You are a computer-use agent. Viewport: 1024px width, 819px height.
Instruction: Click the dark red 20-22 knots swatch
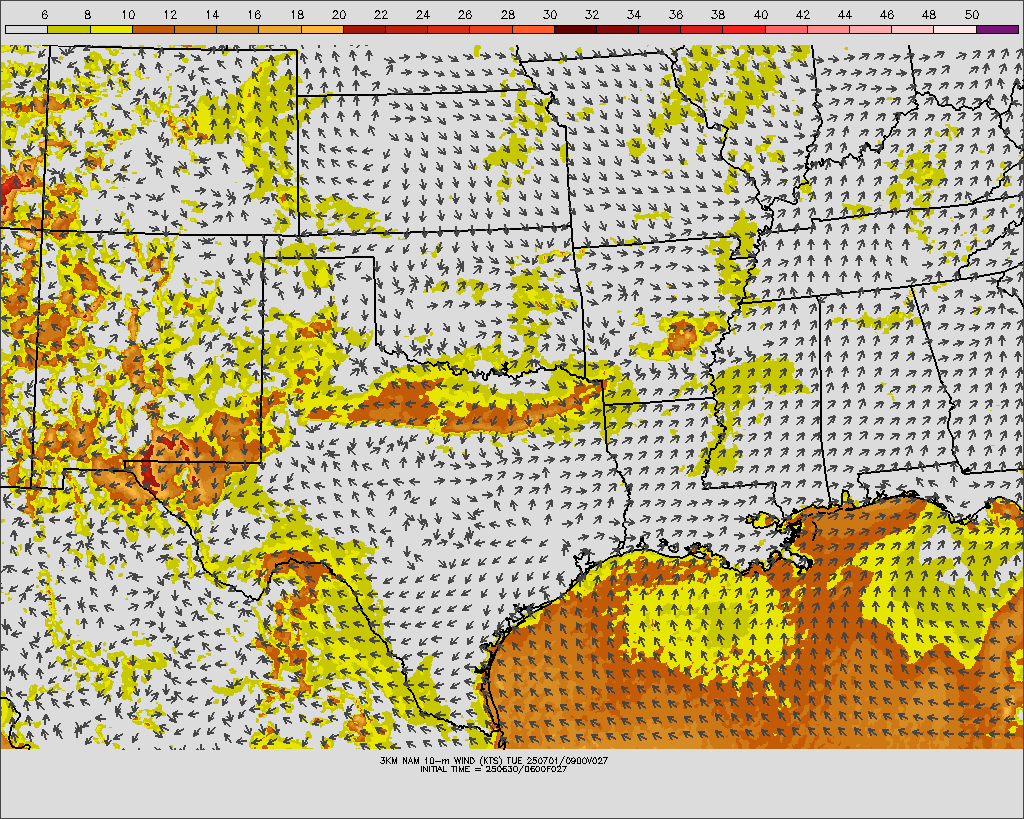pyautogui.click(x=364, y=29)
